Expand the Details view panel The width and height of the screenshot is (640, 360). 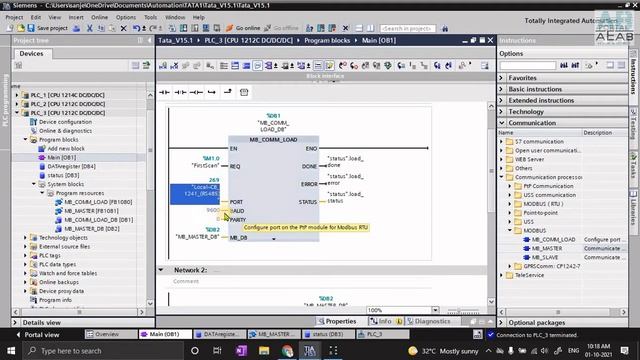(15, 322)
